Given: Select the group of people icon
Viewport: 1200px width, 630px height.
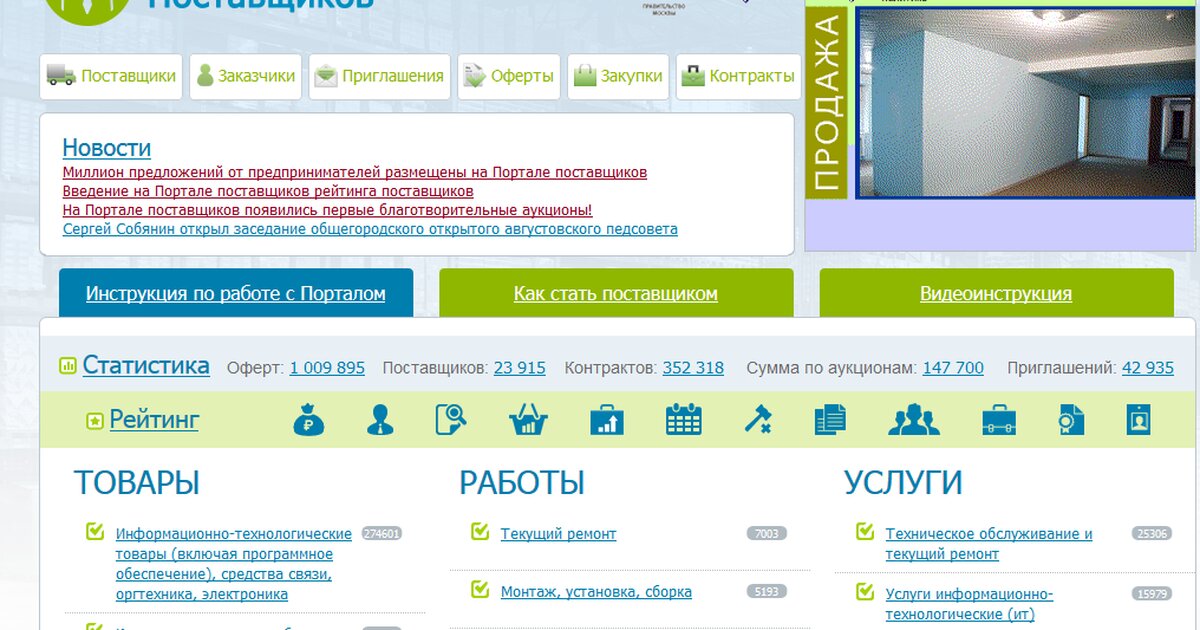Looking at the screenshot, I should coord(913,419).
